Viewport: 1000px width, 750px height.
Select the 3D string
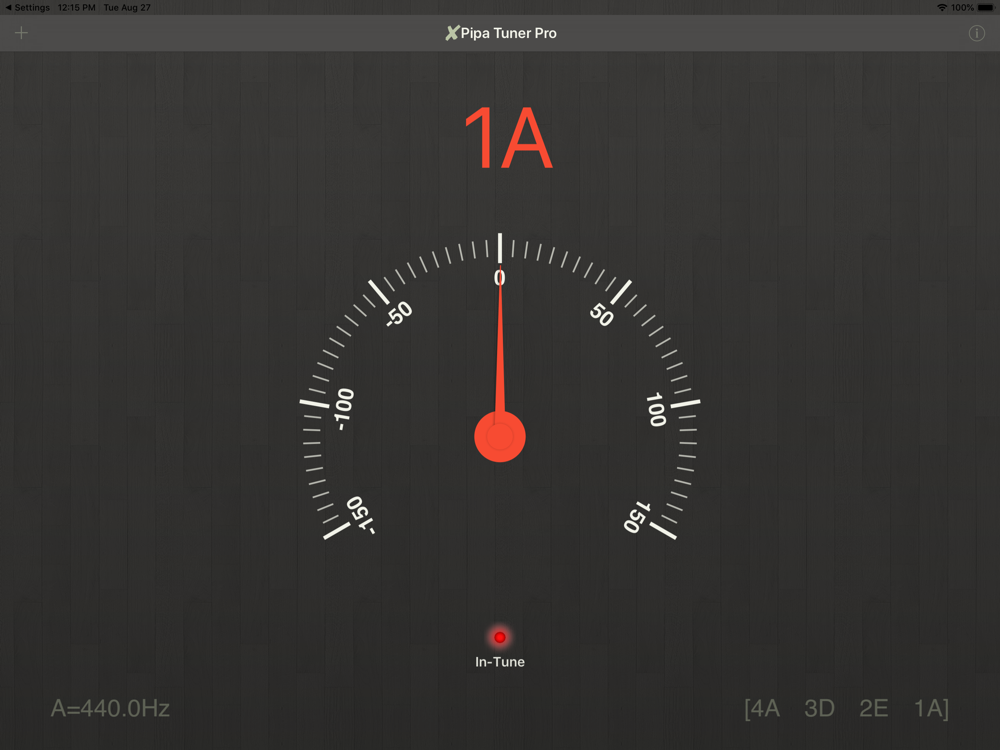click(x=819, y=709)
